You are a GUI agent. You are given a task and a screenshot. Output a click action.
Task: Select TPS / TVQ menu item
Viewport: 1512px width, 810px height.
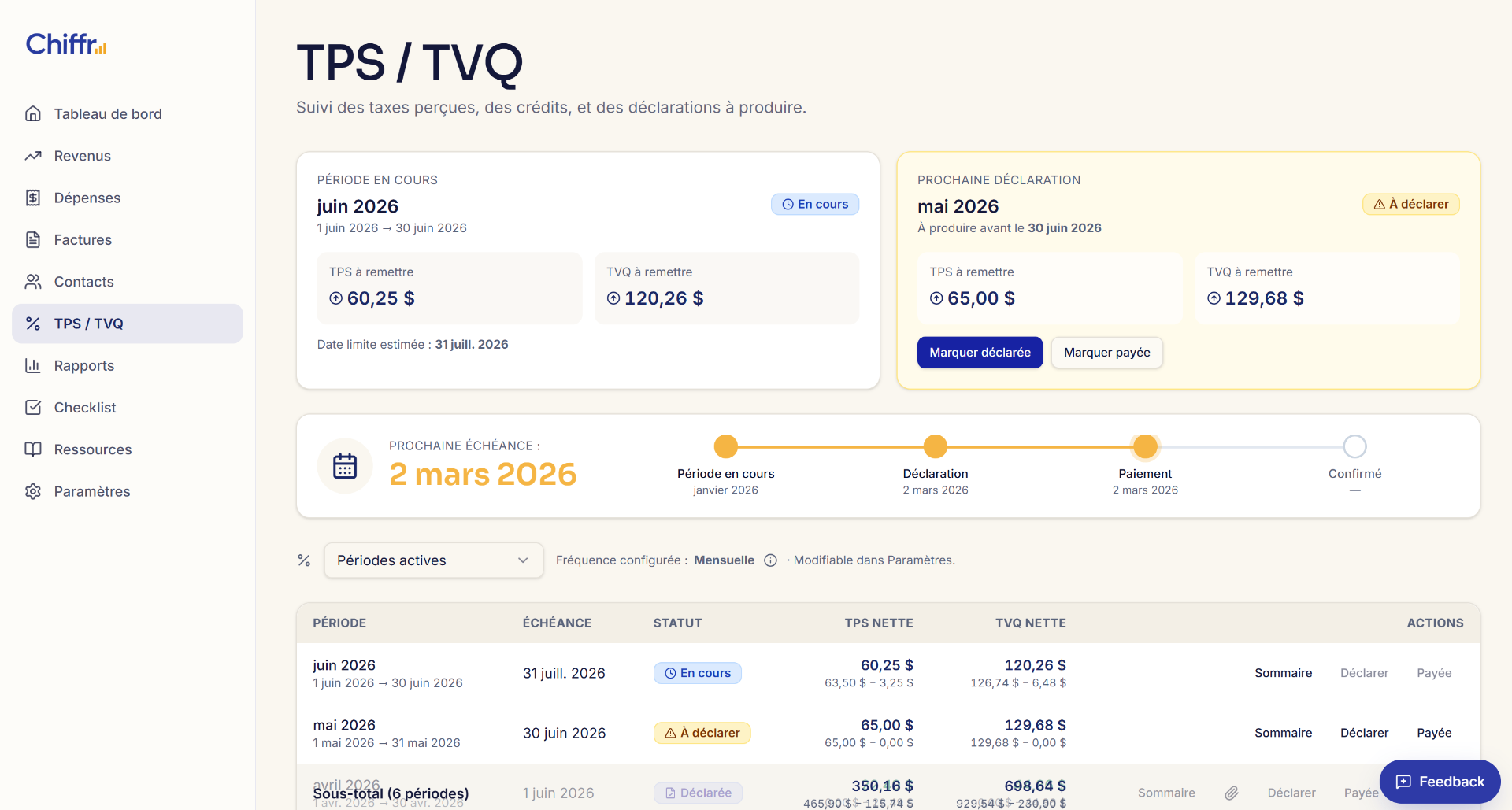pos(128,324)
